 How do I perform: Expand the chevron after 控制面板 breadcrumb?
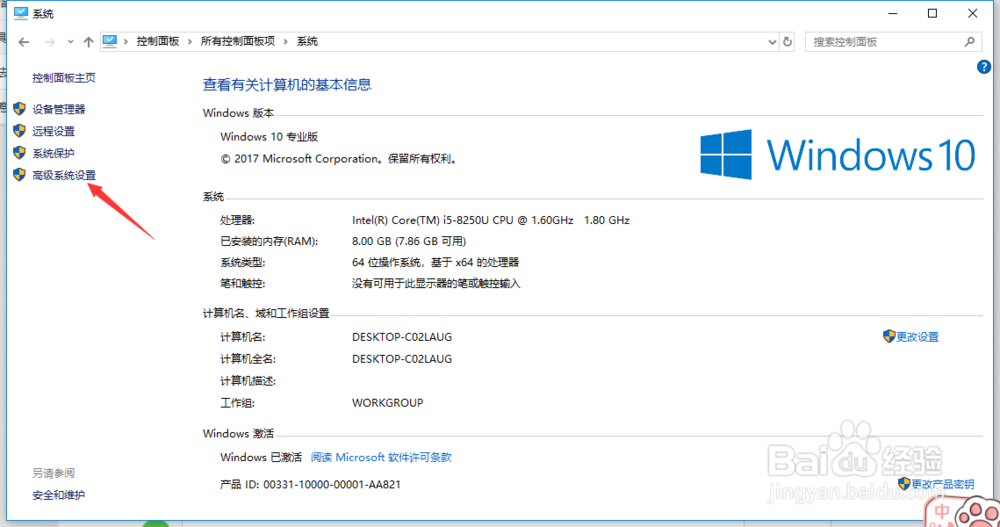pyautogui.click(x=189, y=41)
